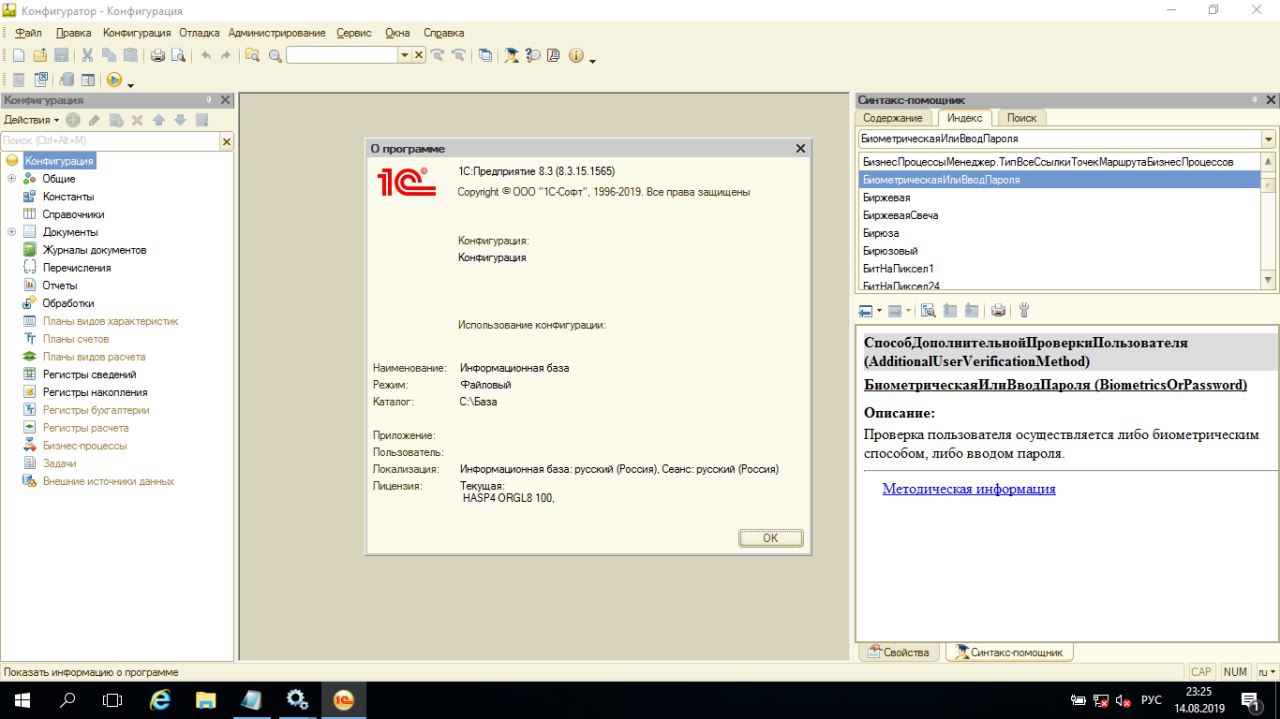Click the Windows Start button
Image resolution: width=1280 pixels, height=719 pixels.
click(x=21, y=699)
